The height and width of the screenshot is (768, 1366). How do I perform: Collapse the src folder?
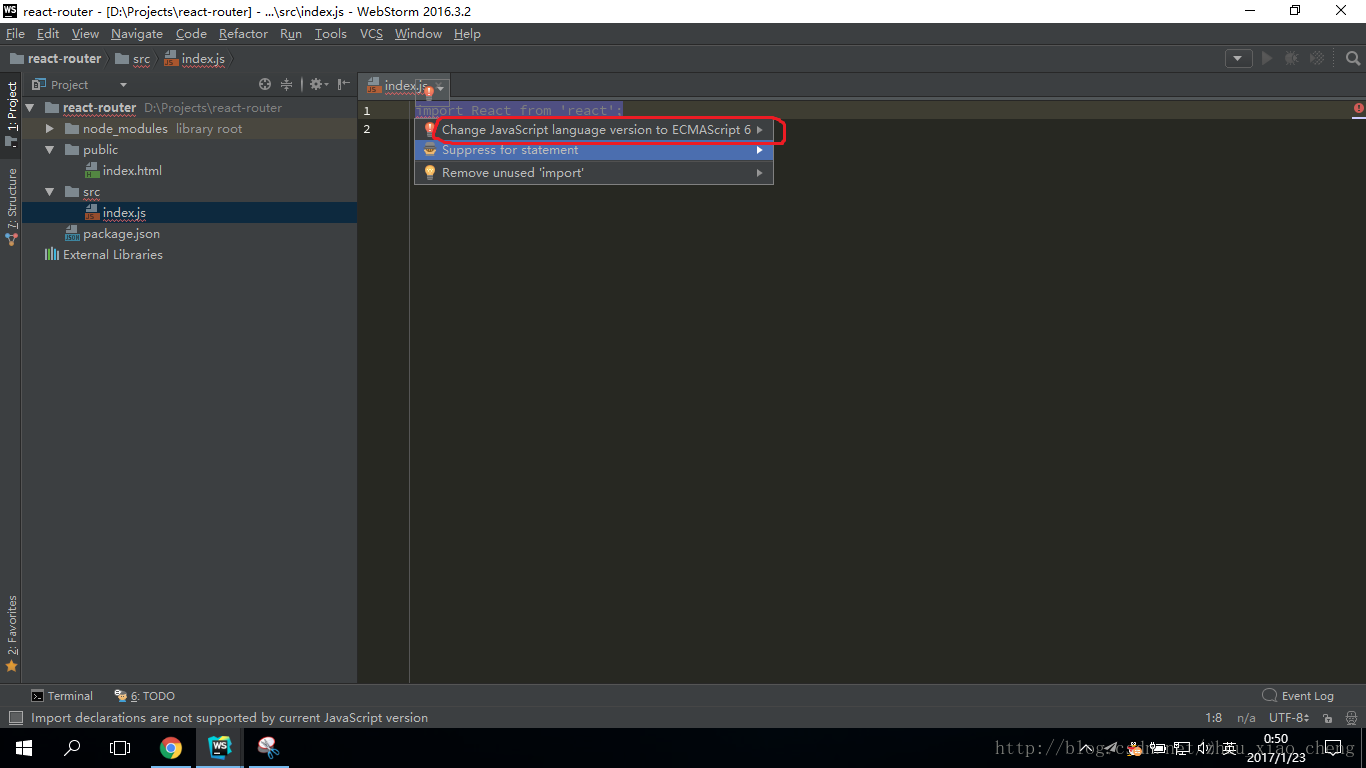[x=50, y=192]
